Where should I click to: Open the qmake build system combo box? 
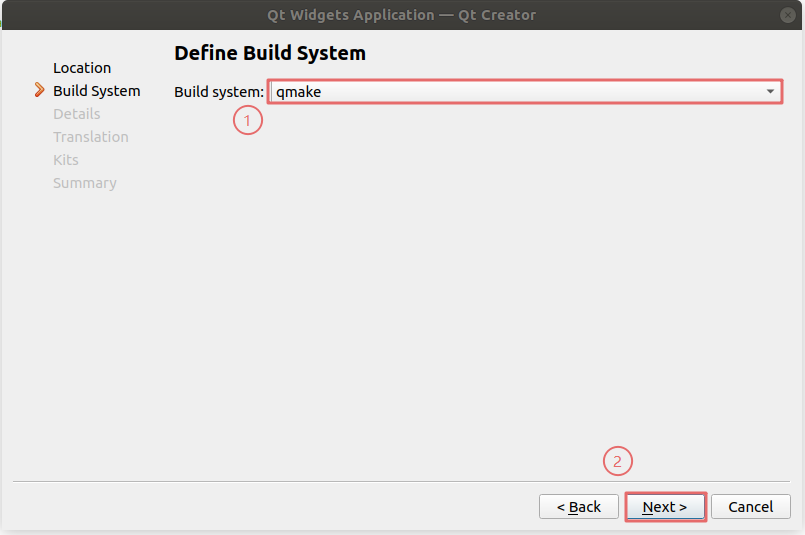tap(524, 92)
